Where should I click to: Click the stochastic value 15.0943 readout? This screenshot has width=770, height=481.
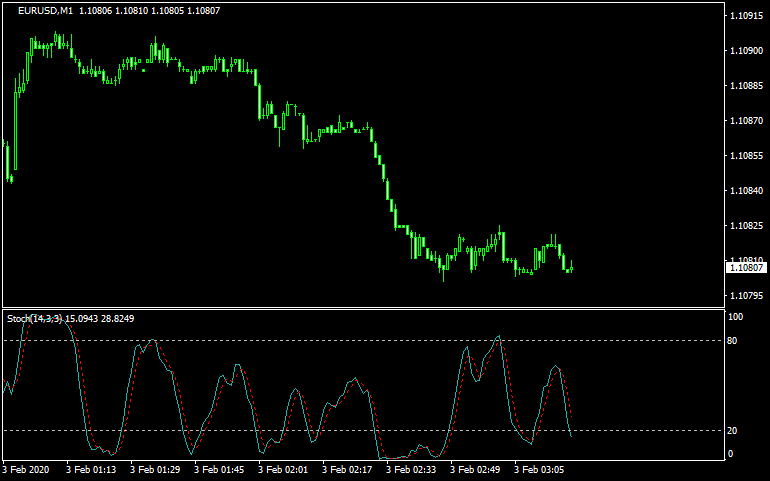82,318
